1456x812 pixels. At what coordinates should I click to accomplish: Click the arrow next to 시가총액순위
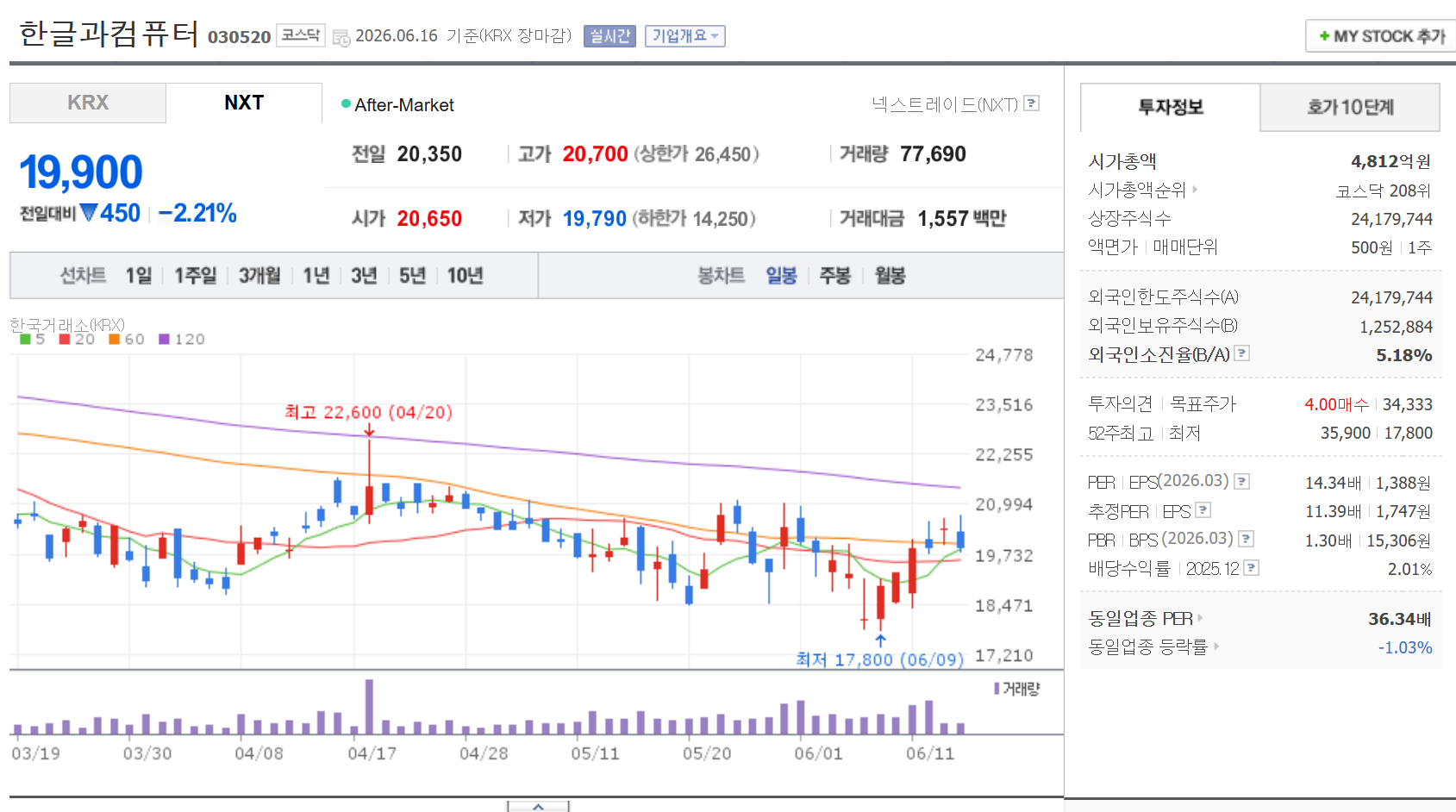(x=1195, y=190)
